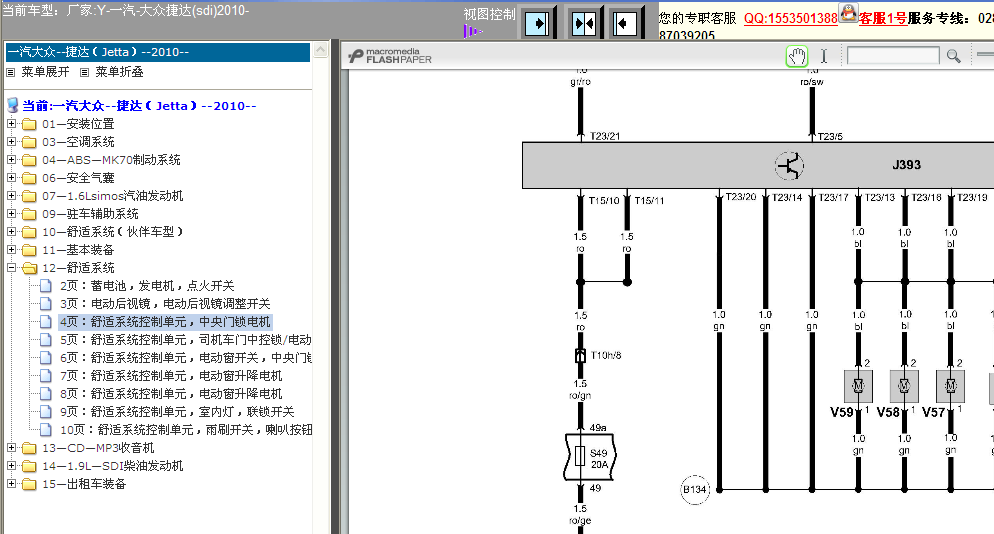Expand the 07—1.6Lsimos汽油发动机 node
Screen dimensions: 994x534
(11, 195)
